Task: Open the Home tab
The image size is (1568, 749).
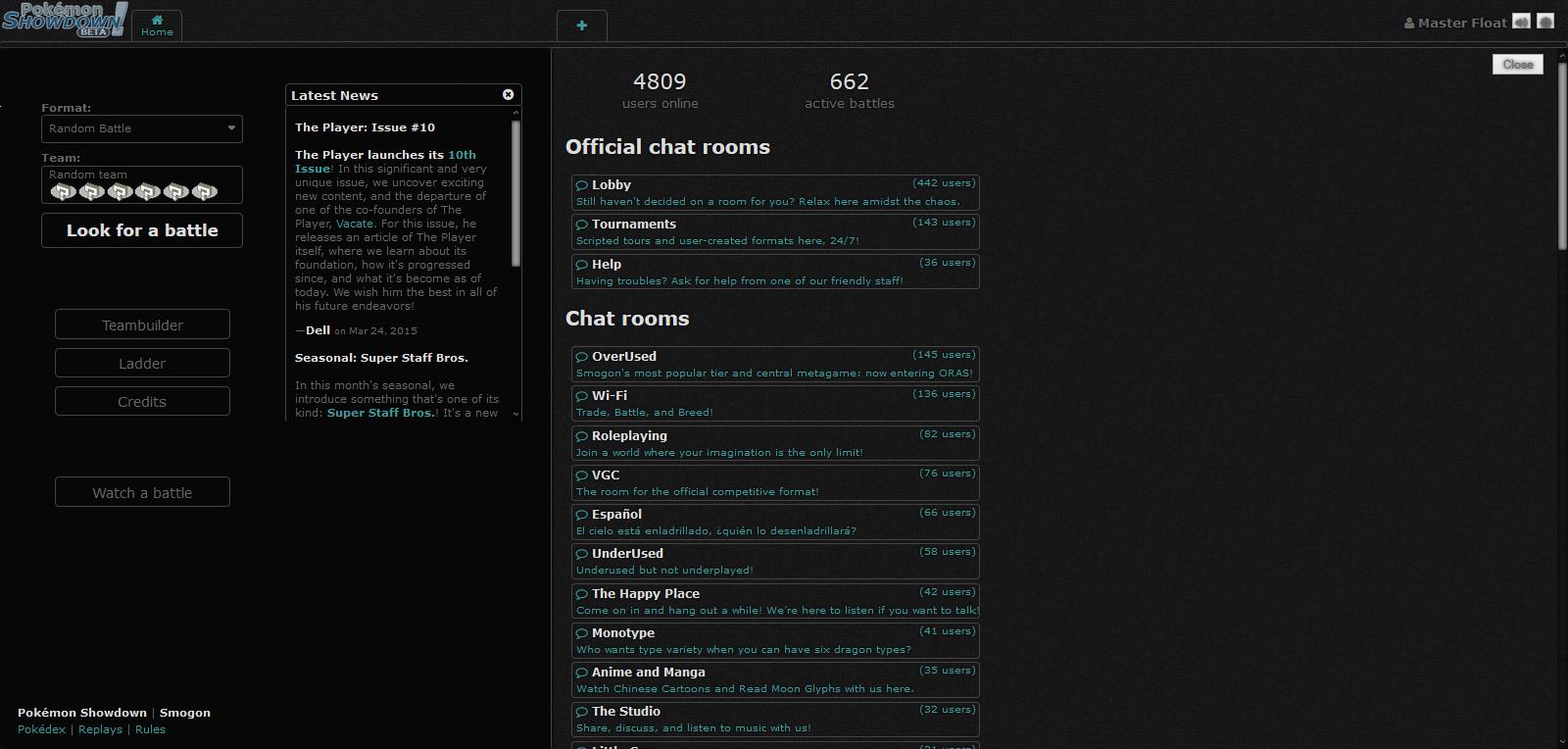Action: pyautogui.click(x=157, y=25)
